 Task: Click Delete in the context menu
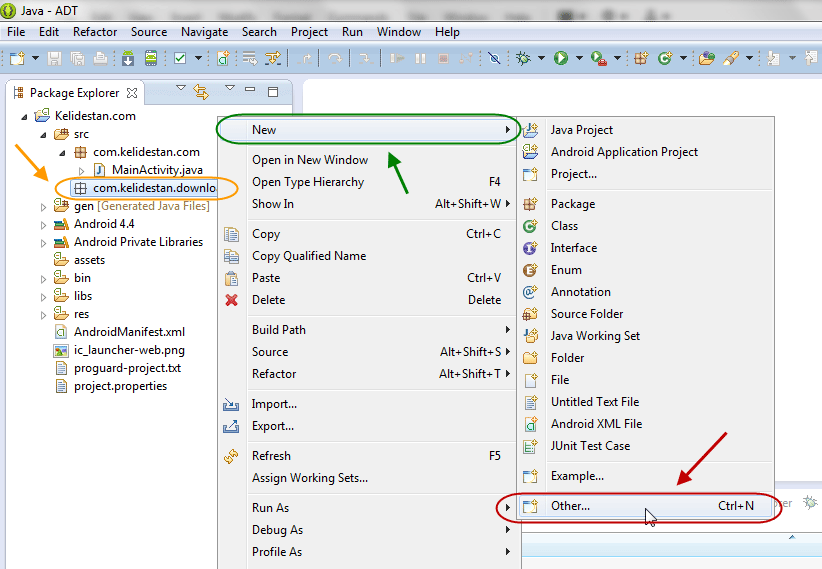coord(367,300)
